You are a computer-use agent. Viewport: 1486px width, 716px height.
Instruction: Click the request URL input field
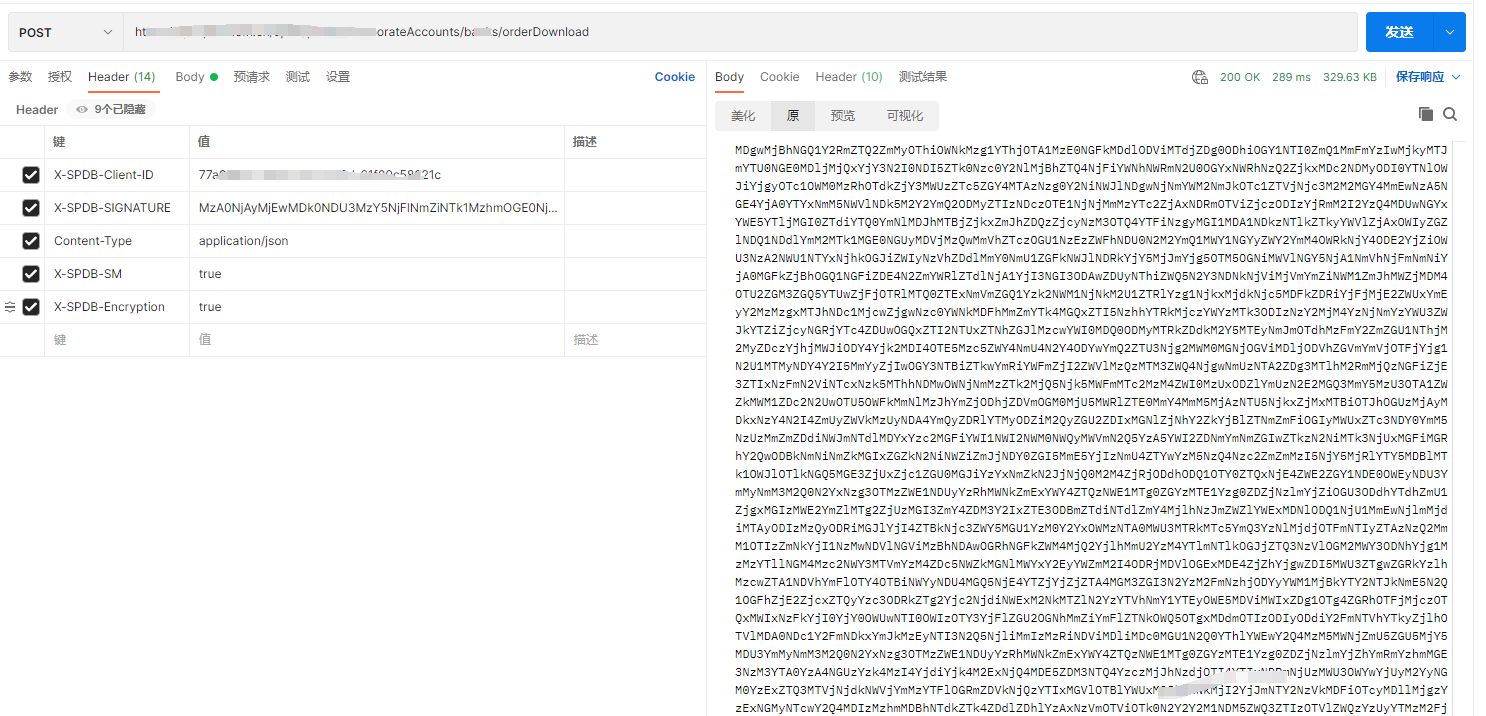point(740,32)
